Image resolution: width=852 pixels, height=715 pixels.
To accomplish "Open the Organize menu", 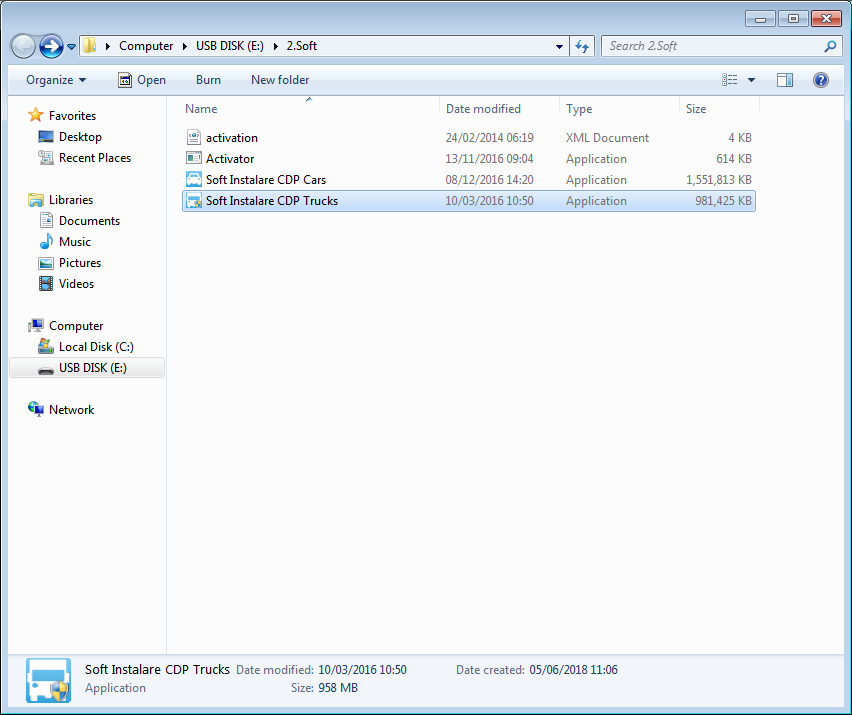I will click(56, 80).
